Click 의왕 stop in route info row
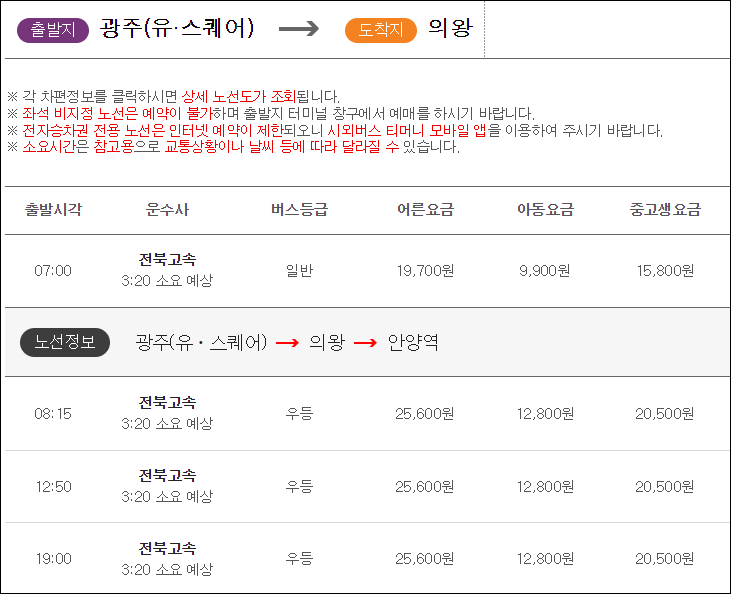Viewport: 731px width, 594px height. click(327, 343)
